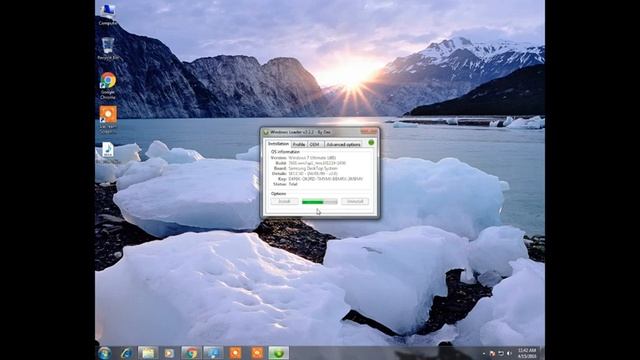The height and width of the screenshot is (360, 640).
Task: Click the Uninstall button
Action: tap(355, 202)
